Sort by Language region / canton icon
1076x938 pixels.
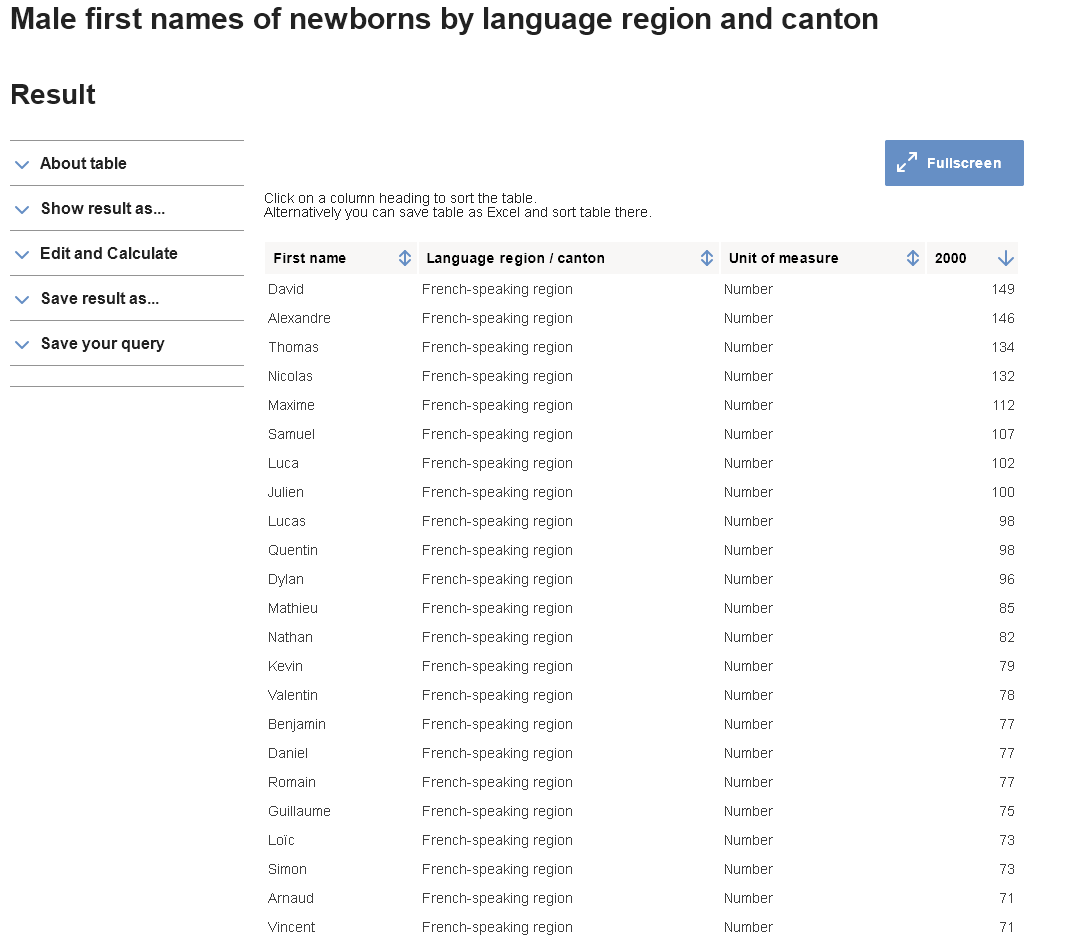706,258
